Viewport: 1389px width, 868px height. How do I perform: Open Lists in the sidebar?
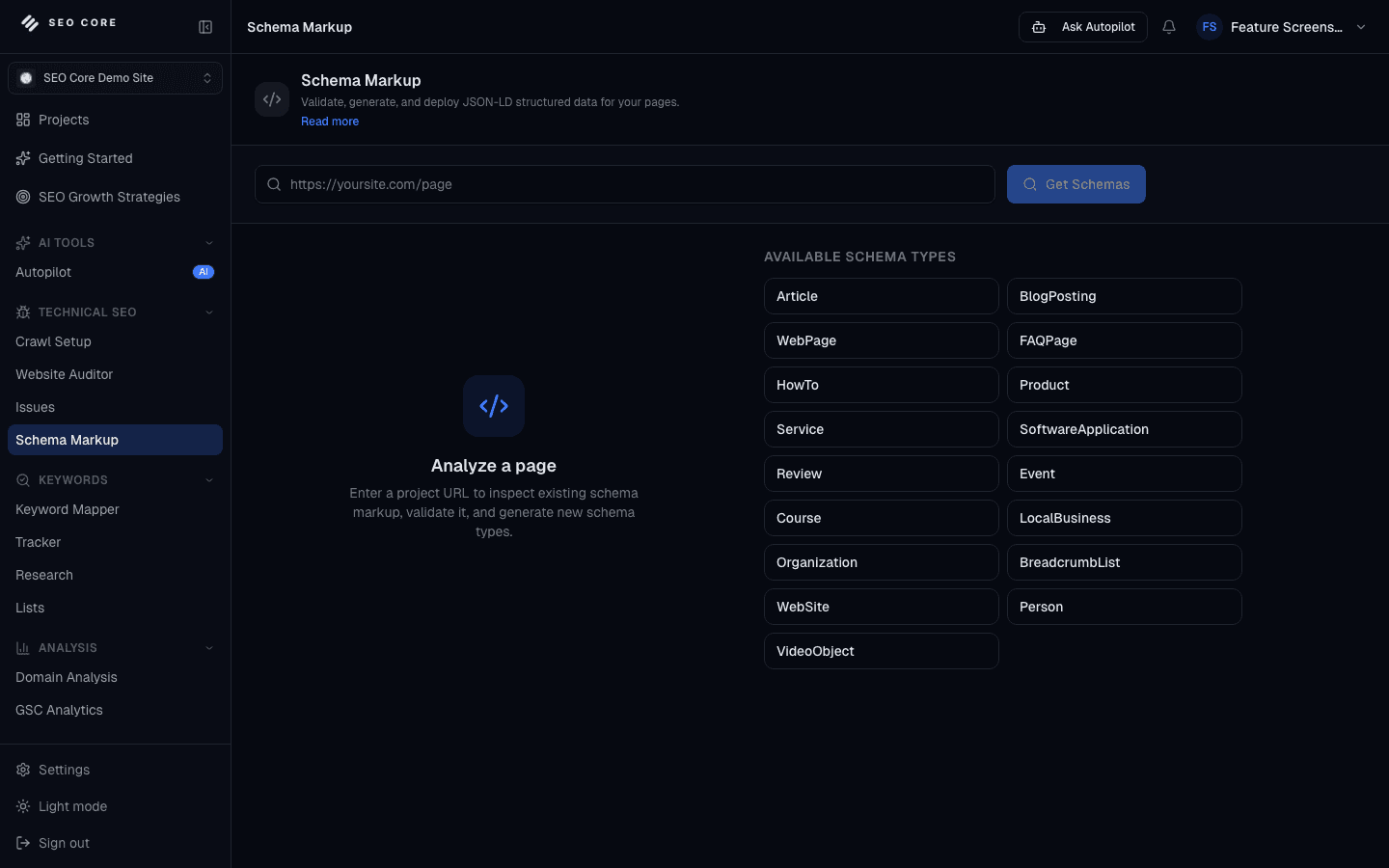115,608
